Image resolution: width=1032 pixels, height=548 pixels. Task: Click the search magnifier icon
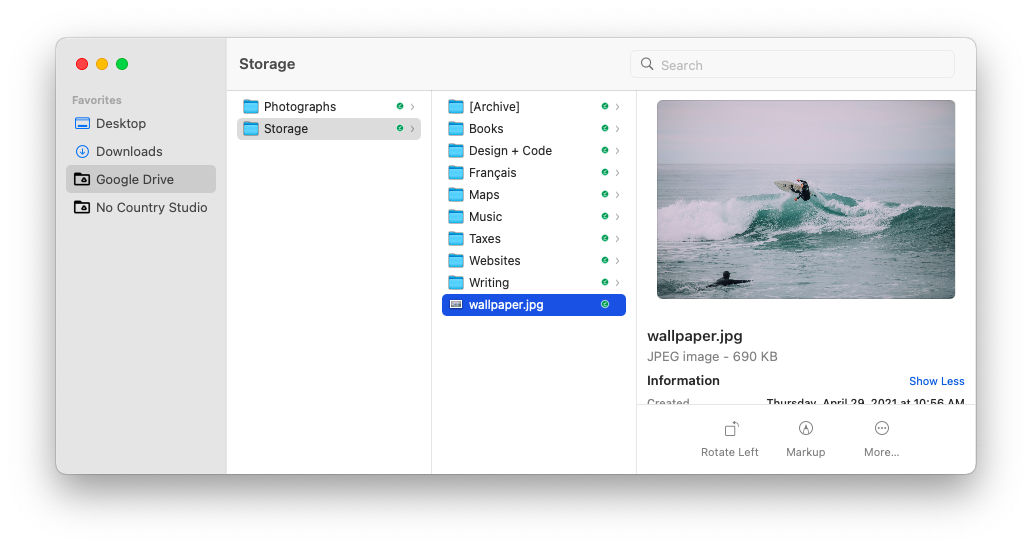647,65
